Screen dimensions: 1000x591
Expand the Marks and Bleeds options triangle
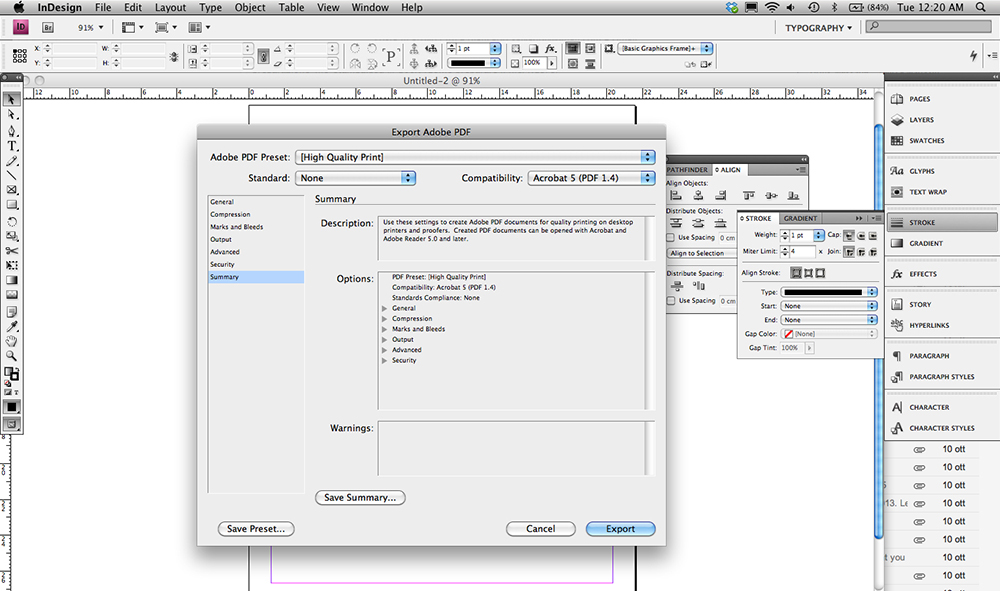(x=385, y=329)
